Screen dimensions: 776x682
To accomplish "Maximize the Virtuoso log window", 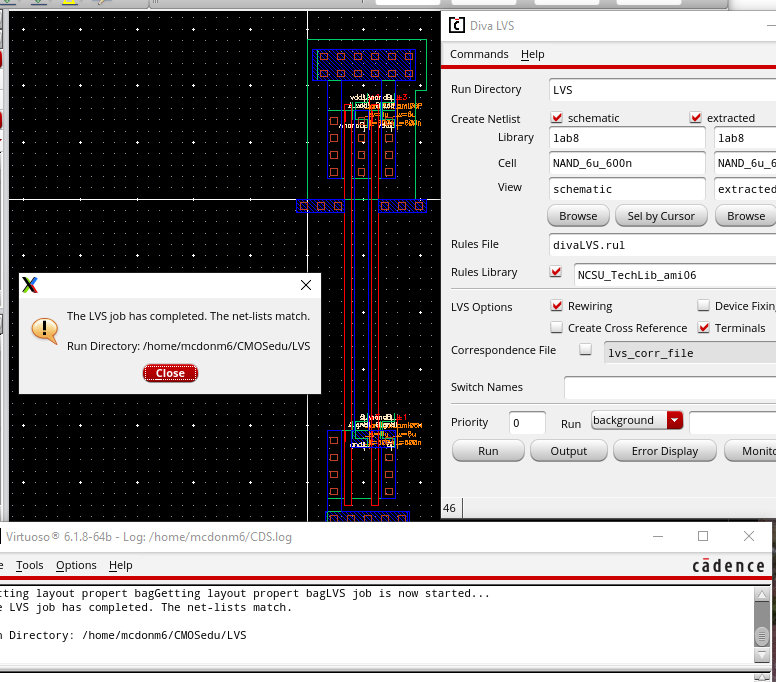I will click(703, 536).
